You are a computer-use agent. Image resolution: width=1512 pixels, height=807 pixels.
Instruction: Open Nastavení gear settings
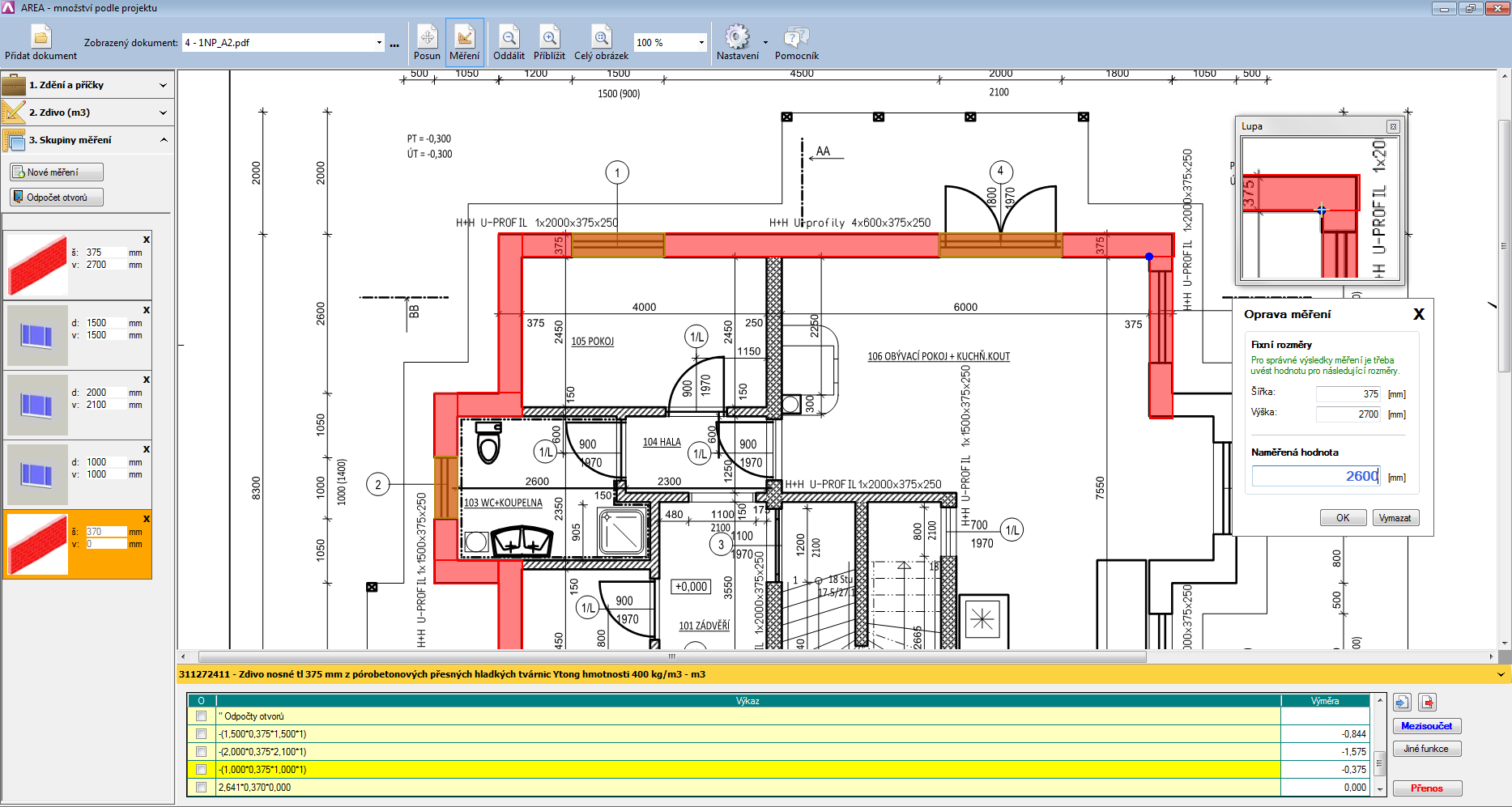[737, 37]
